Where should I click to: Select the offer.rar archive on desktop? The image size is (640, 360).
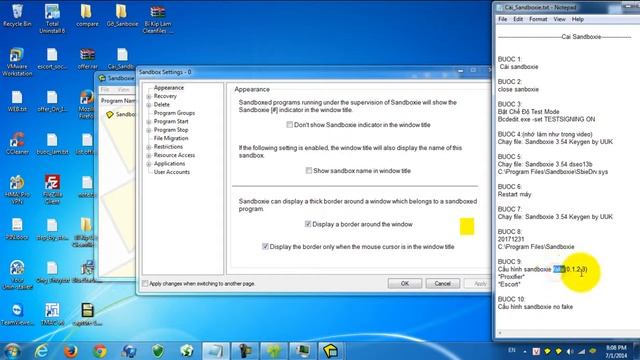coord(87,59)
